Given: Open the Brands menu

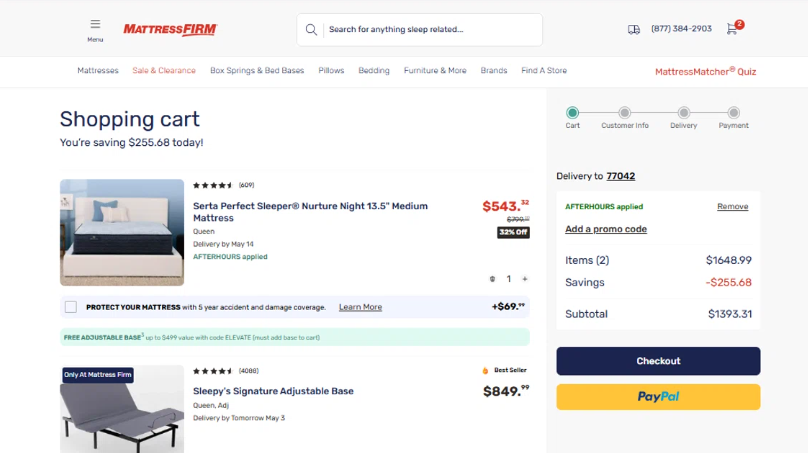Looking at the screenshot, I should pos(494,71).
